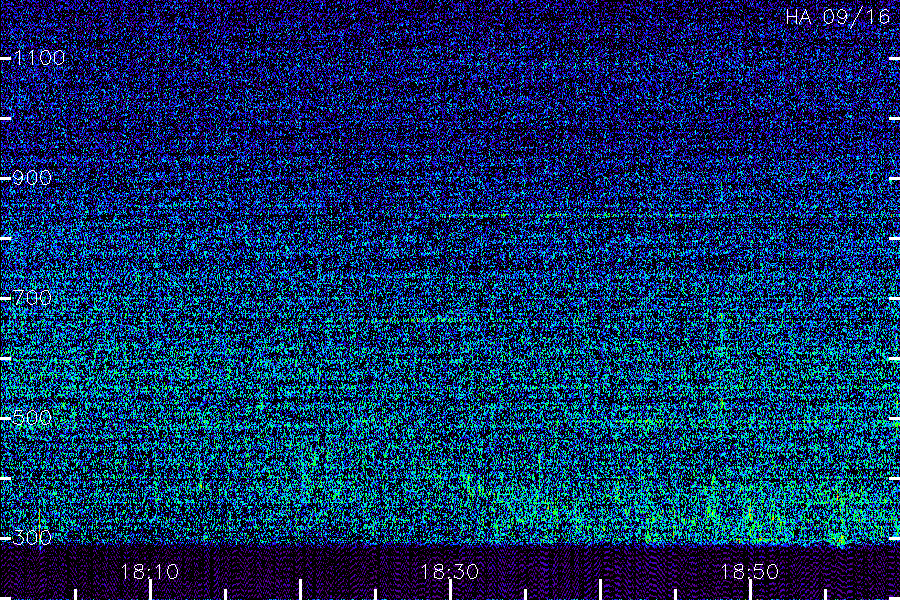Click the HA 09/16 date label
The width and height of the screenshot is (900, 600).
click(837, 17)
